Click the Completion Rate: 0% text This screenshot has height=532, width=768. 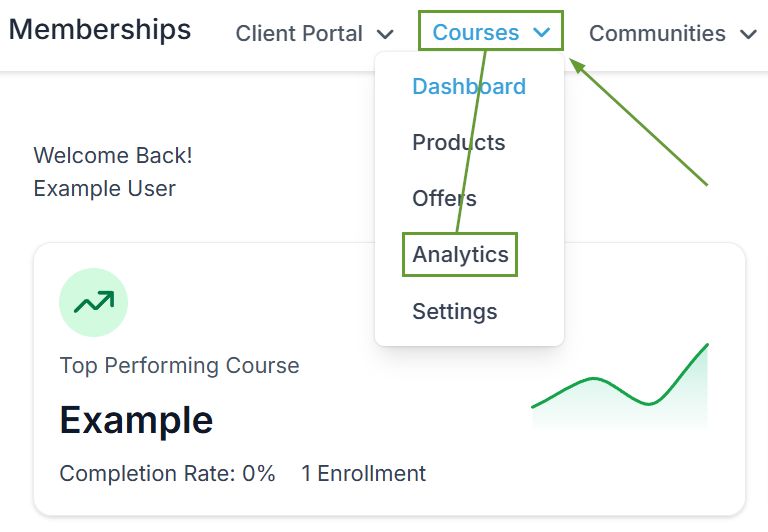coord(167,473)
